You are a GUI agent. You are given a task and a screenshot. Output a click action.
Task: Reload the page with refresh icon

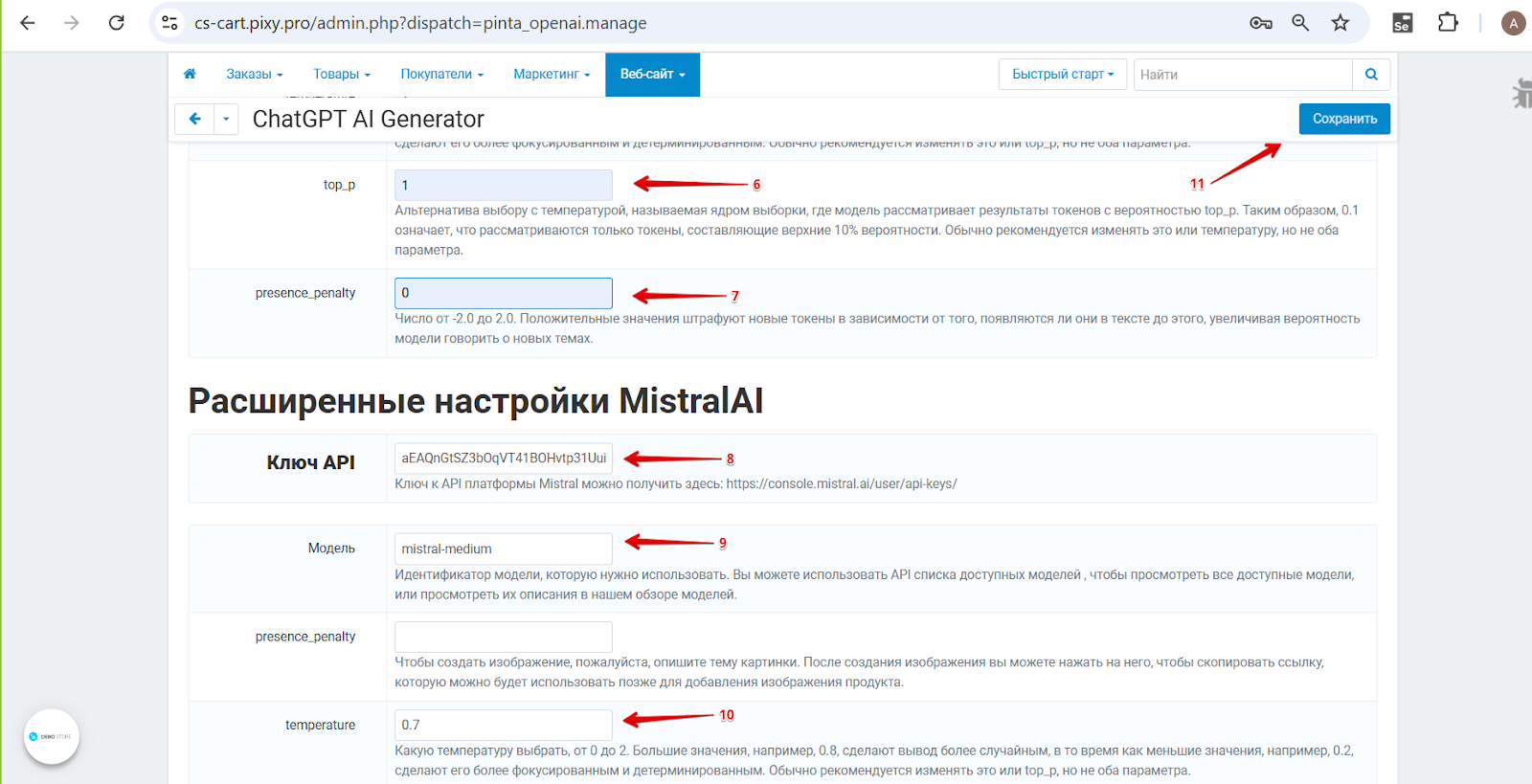click(x=116, y=23)
